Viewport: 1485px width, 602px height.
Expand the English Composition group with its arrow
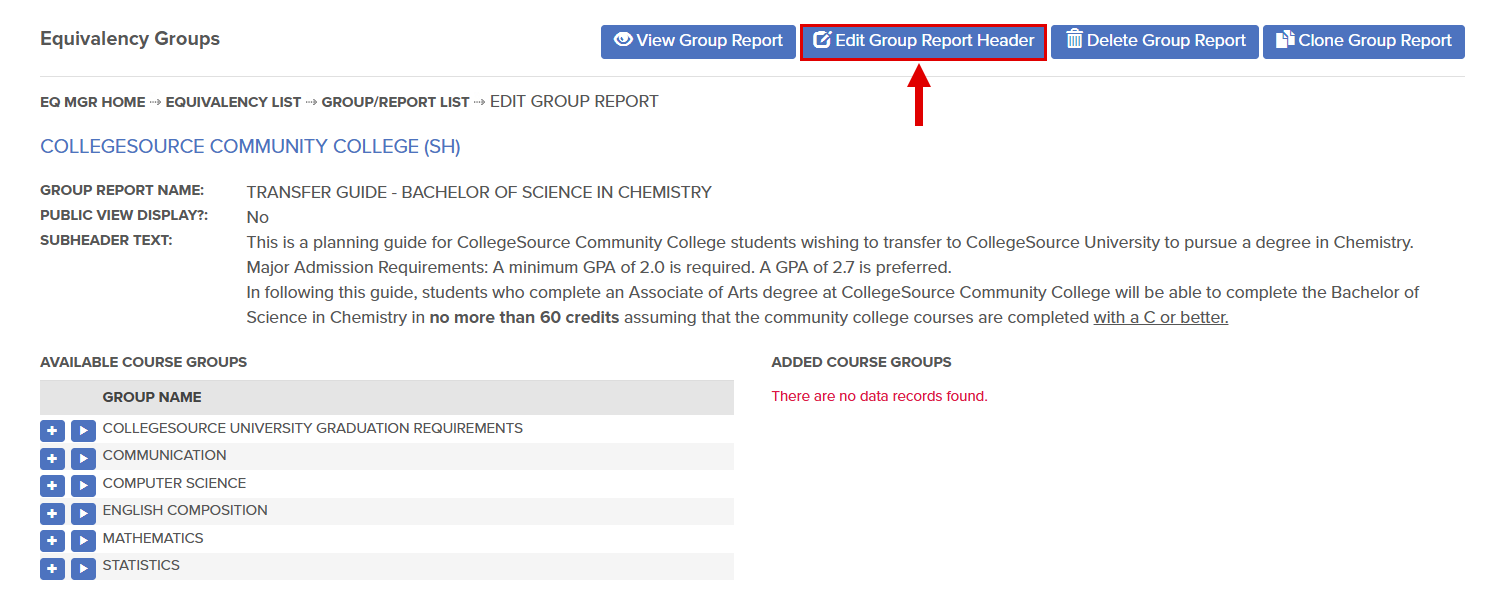83,514
